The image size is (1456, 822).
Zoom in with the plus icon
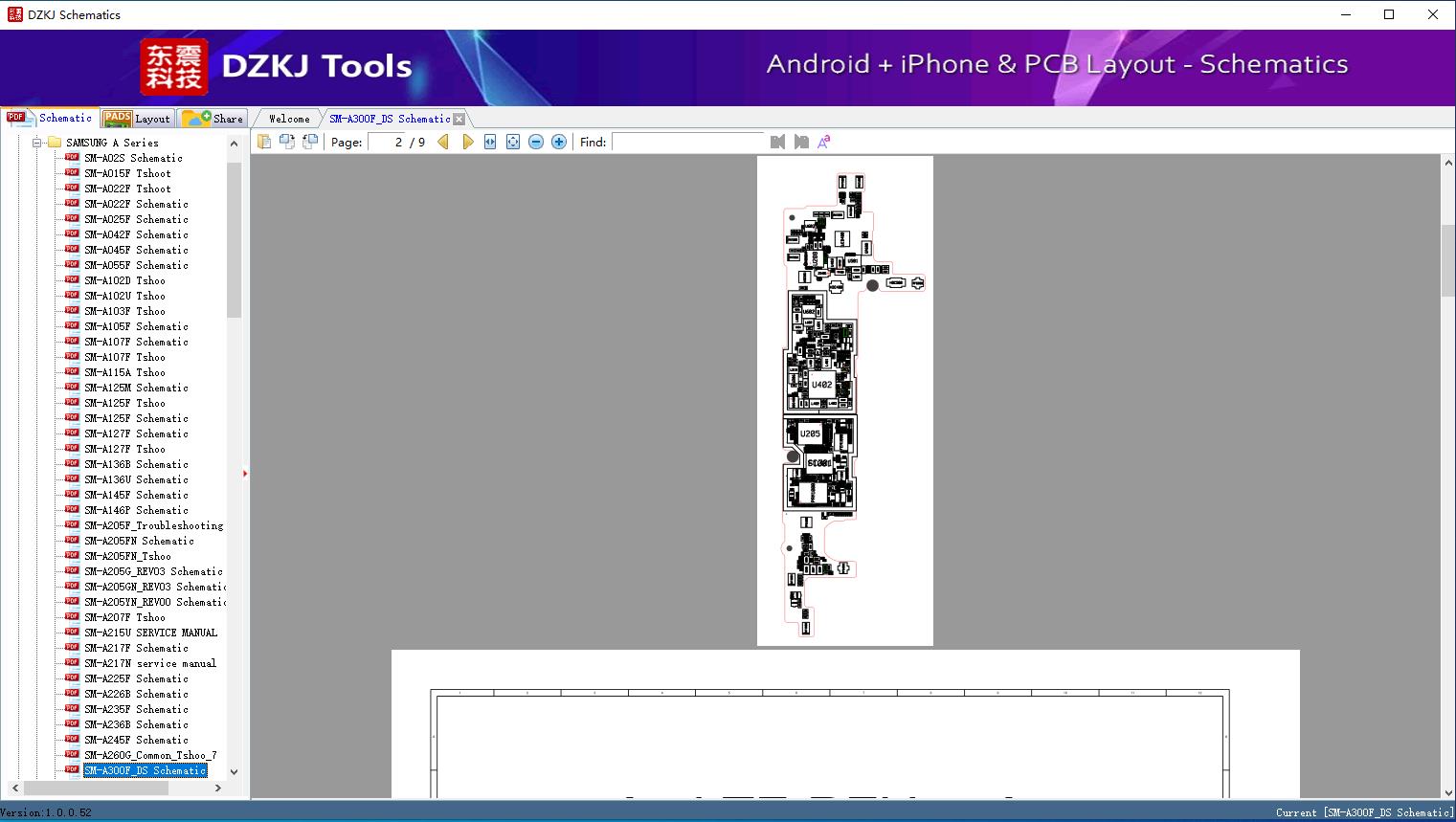pyautogui.click(x=559, y=142)
